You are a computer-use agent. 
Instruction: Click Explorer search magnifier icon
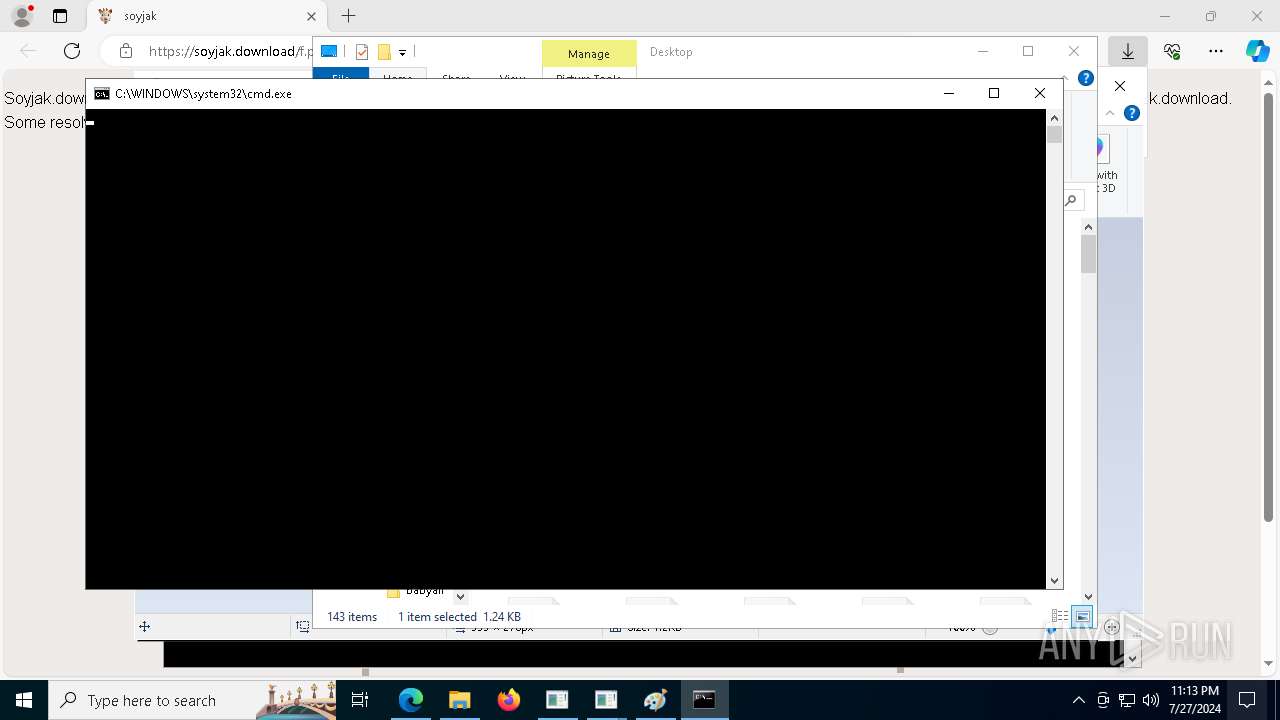coord(1071,200)
